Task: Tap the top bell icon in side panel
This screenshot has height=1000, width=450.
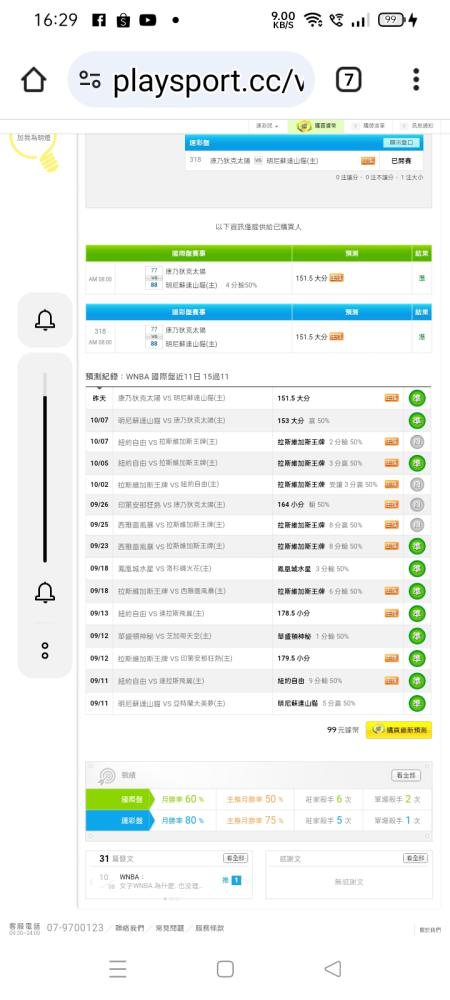Action: point(45,320)
